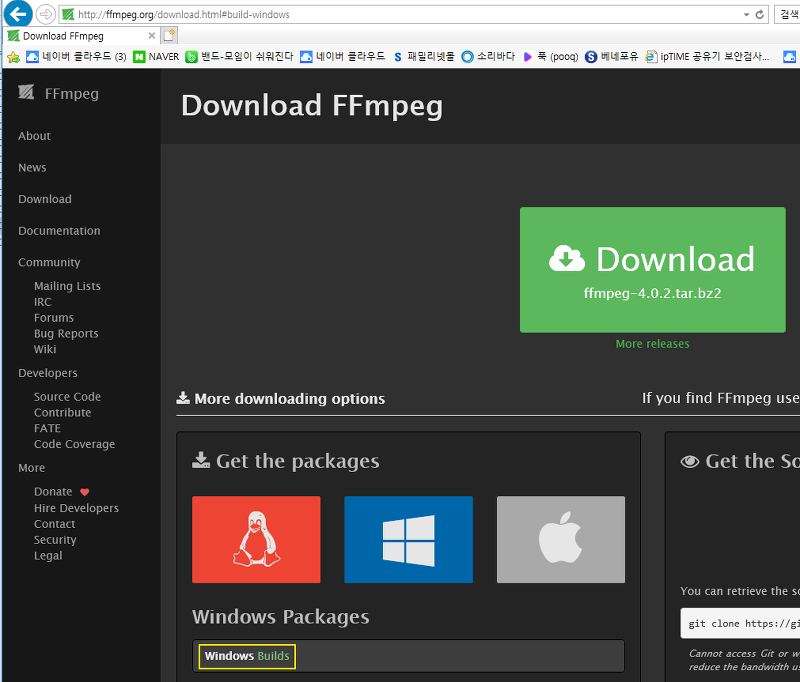Open the 소리바다 bookmark
The image size is (800, 682).
[488, 57]
